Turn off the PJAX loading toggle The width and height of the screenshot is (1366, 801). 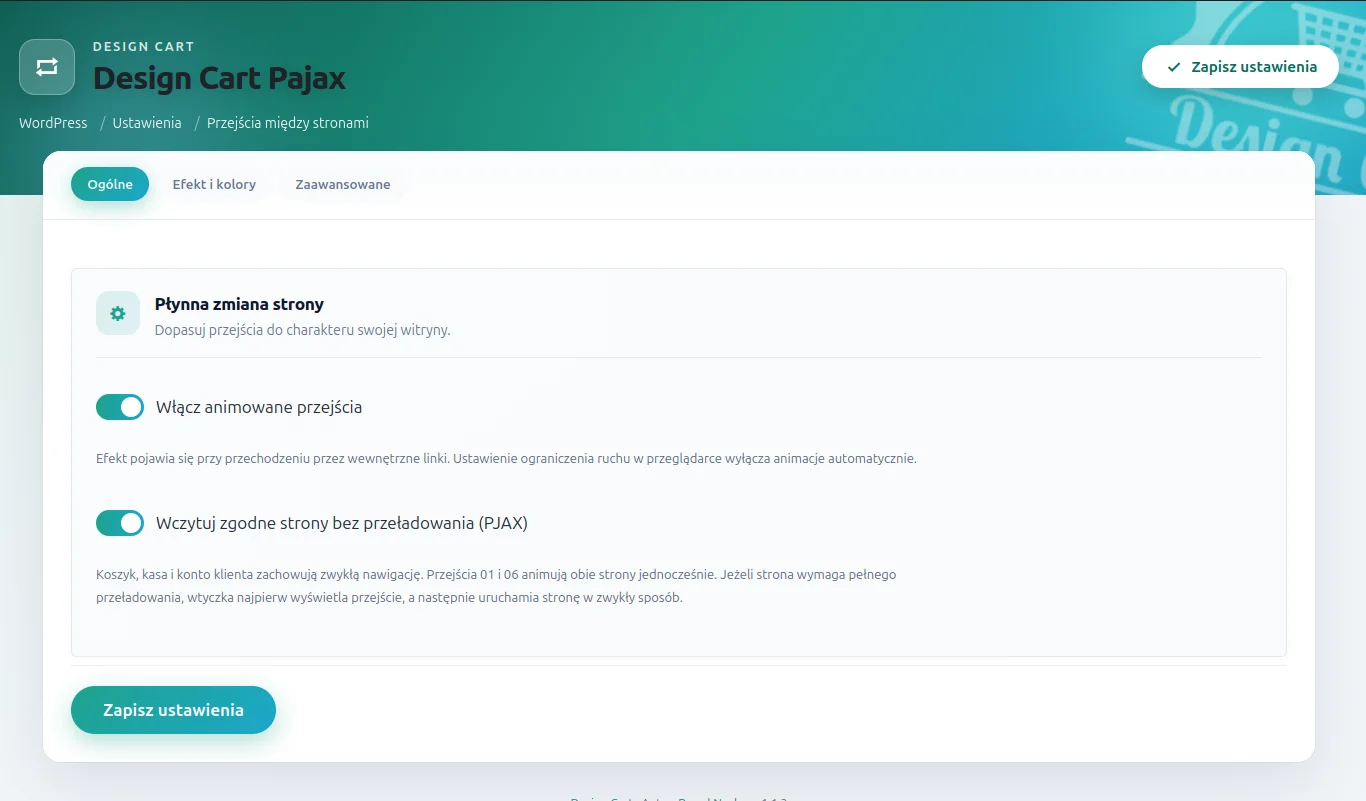click(120, 522)
